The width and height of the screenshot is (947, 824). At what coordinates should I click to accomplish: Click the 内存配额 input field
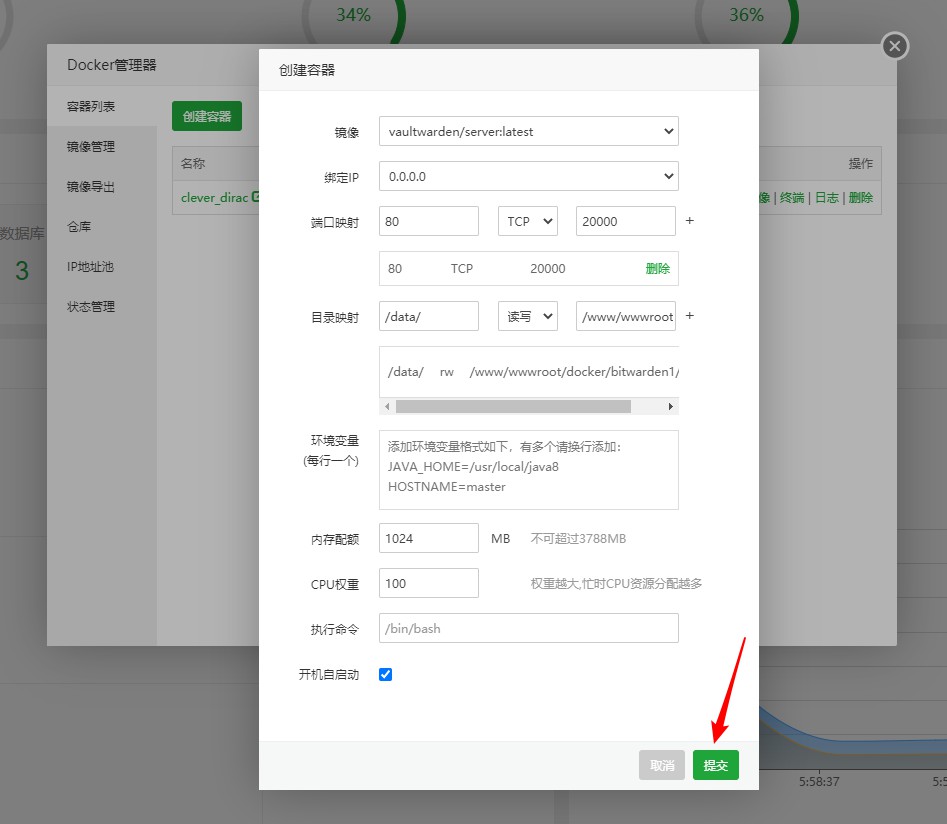(429, 538)
